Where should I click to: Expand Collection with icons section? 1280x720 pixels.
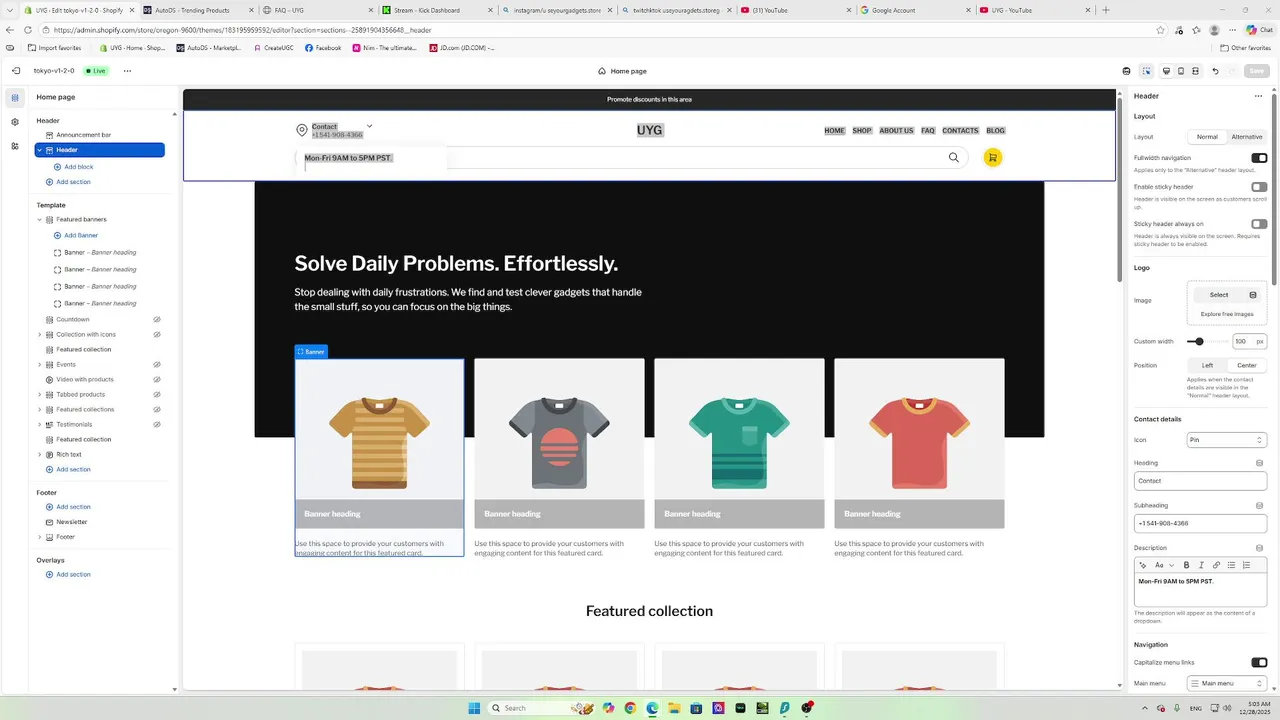tap(40, 334)
